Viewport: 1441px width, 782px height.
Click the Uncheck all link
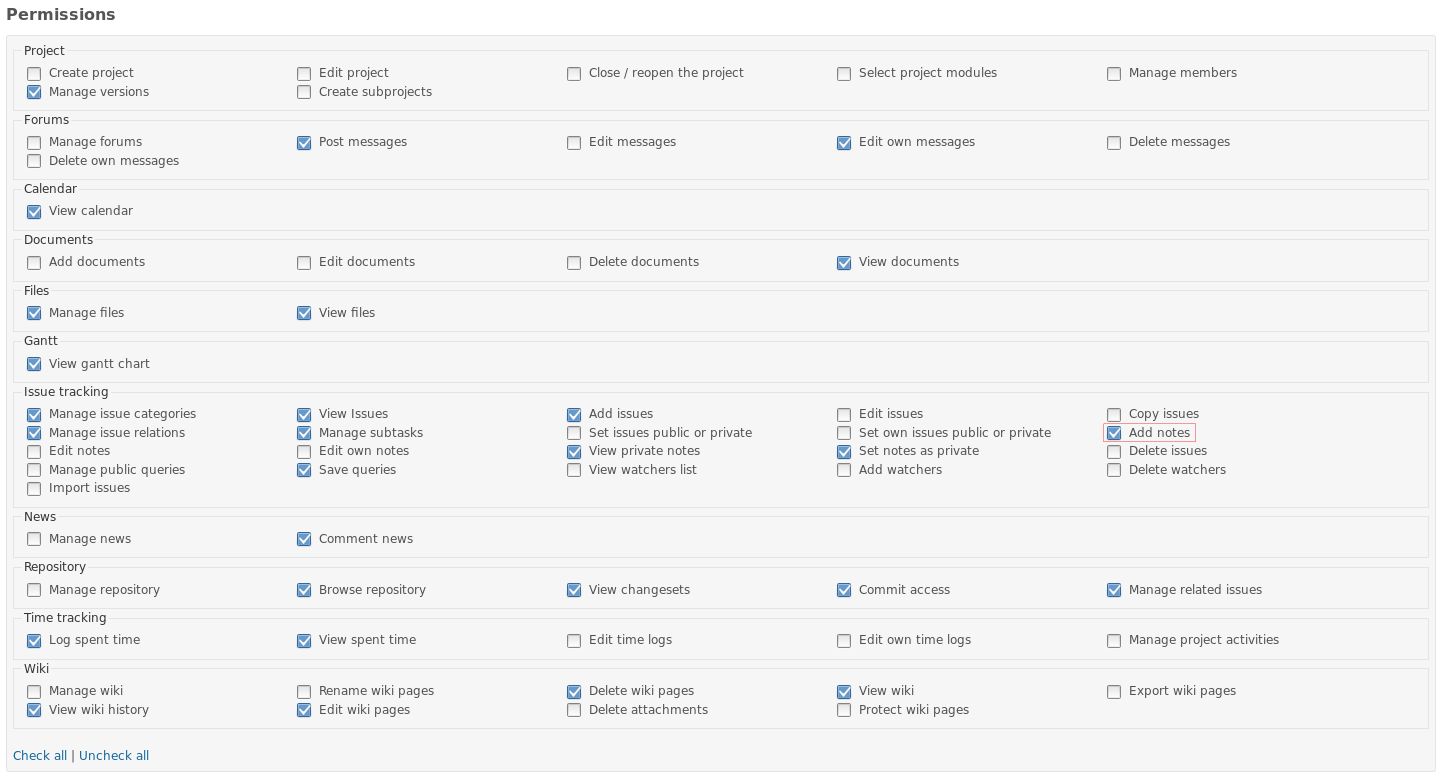click(114, 755)
